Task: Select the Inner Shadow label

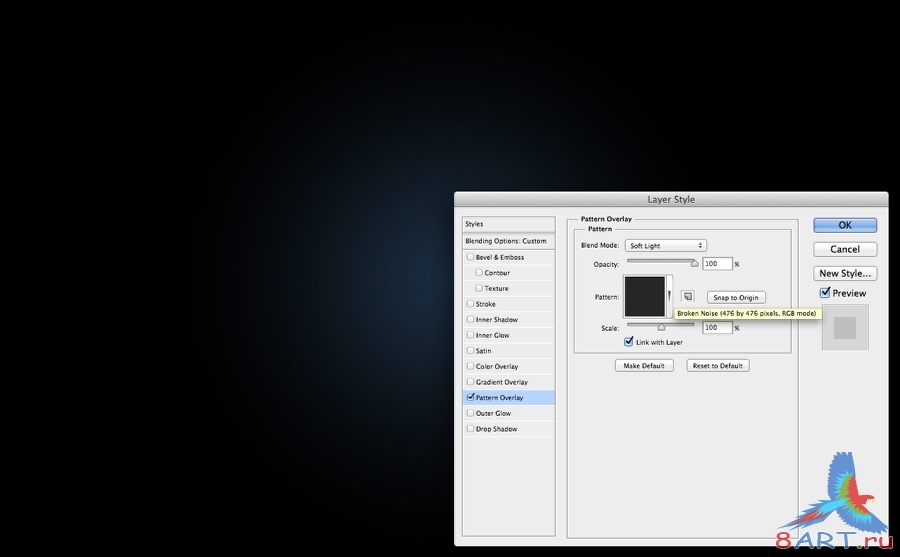Action: point(496,319)
